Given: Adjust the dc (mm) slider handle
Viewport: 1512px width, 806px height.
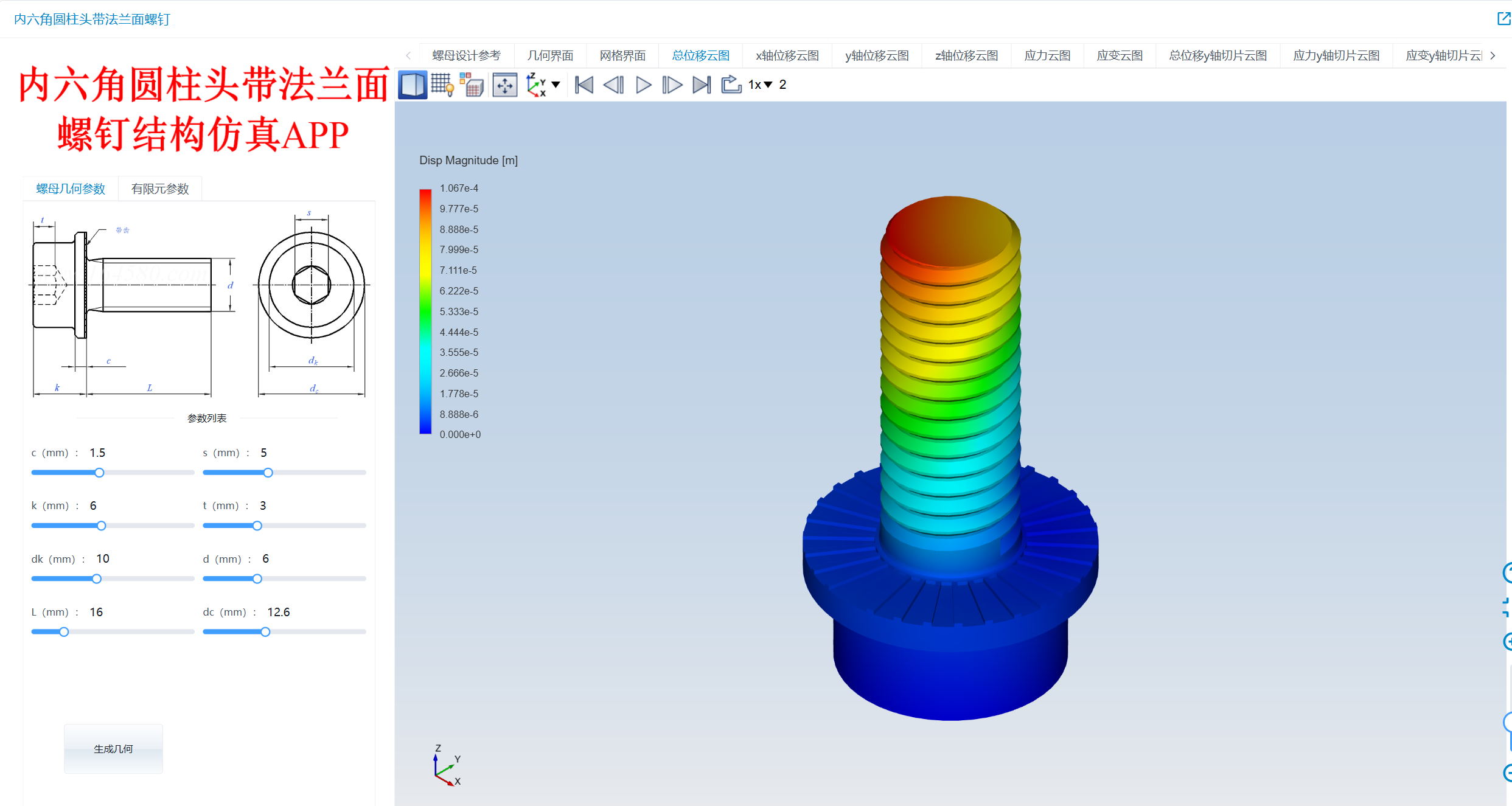Looking at the screenshot, I should click(x=265, y=632).
